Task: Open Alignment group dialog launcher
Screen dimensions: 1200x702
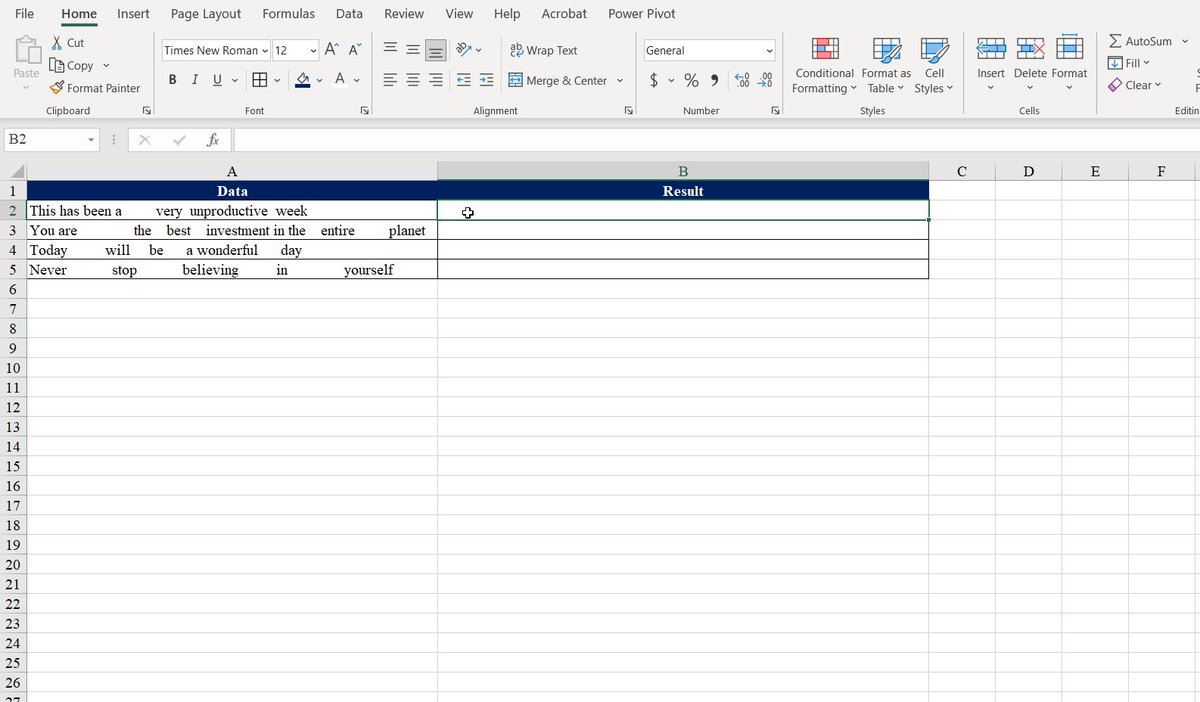Action: [x=629, y=110]
